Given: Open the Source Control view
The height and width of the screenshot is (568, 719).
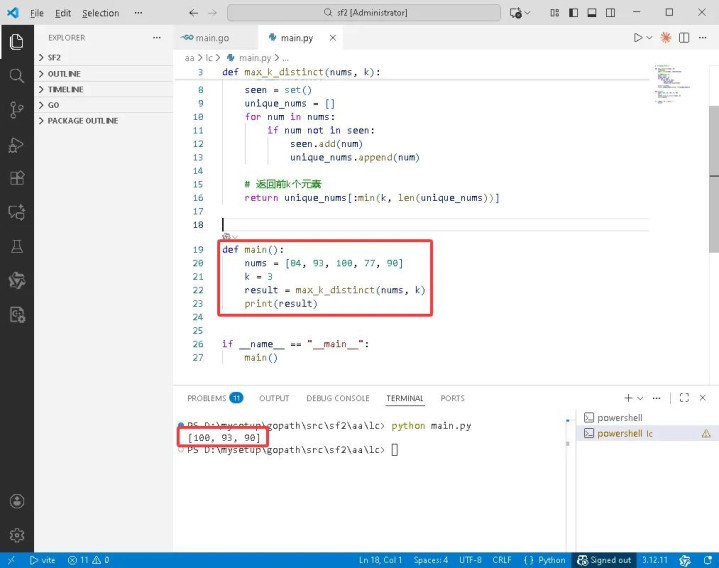Looking at the screenshot, I should (x=16, y=110).
